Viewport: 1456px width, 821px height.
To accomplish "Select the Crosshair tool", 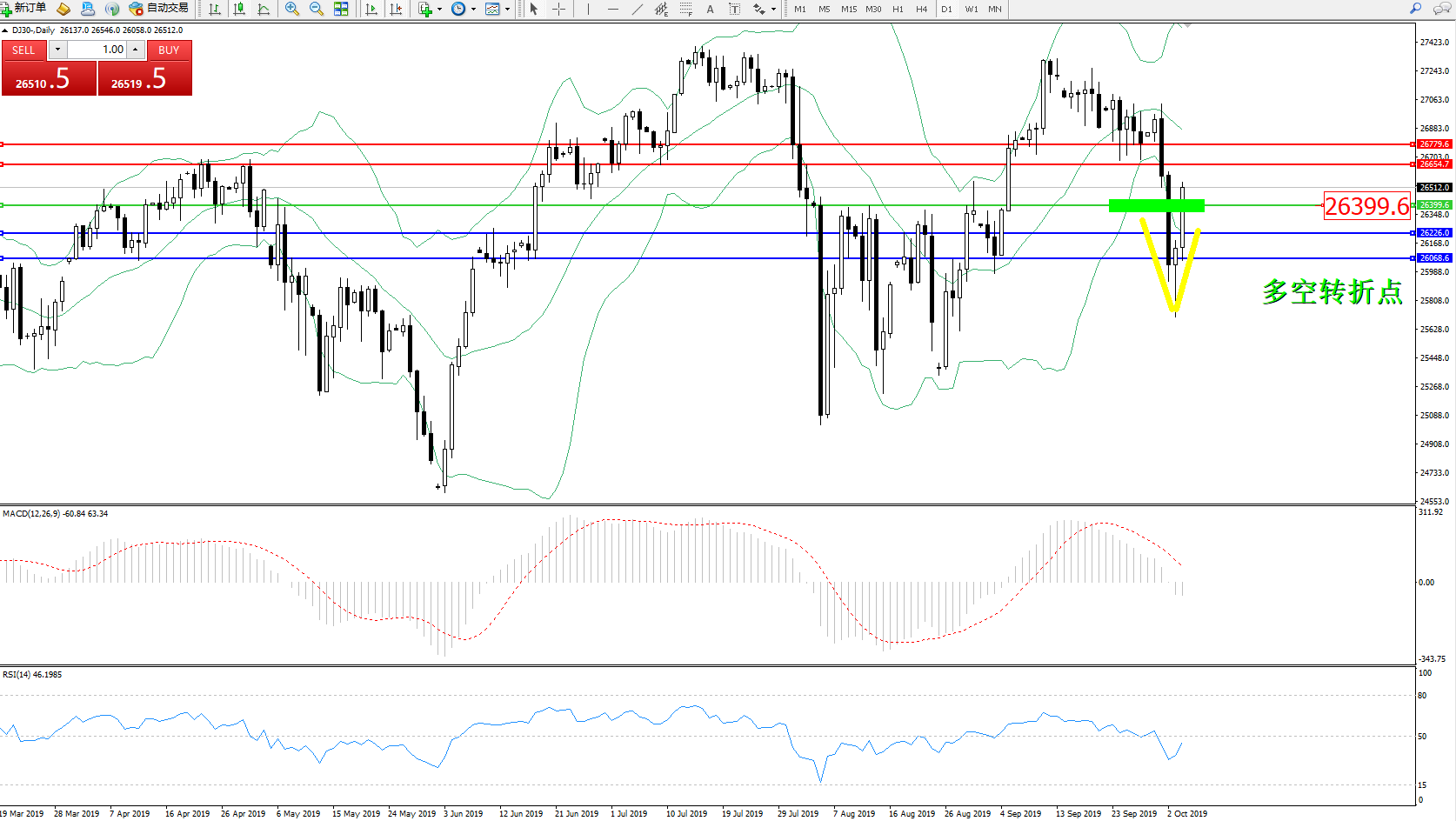I will (x=558, y=9).
